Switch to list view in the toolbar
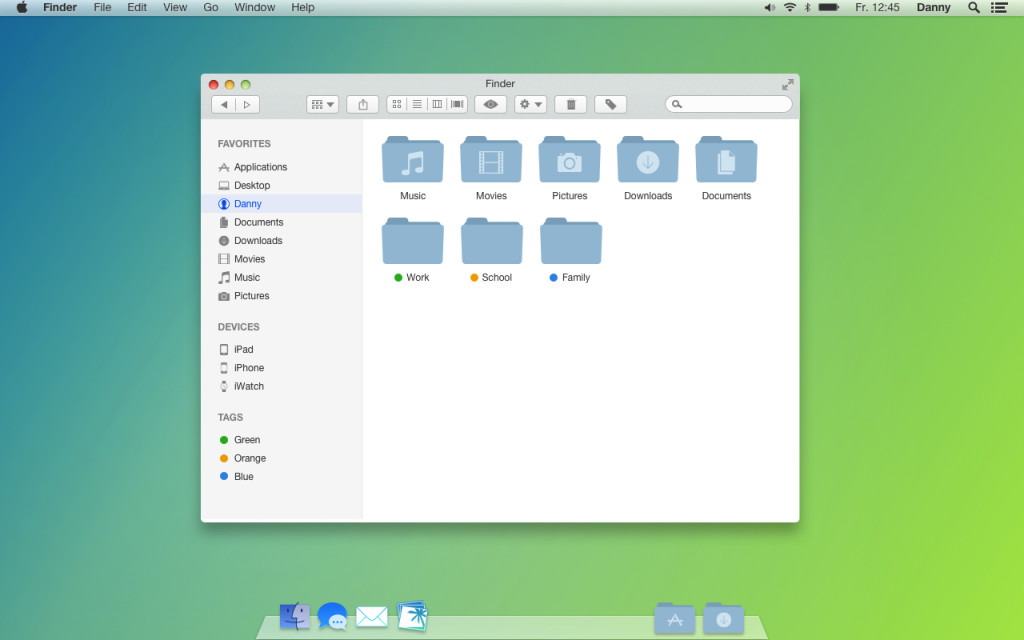This screenshot has height=640, width=1024. [417, 104]
